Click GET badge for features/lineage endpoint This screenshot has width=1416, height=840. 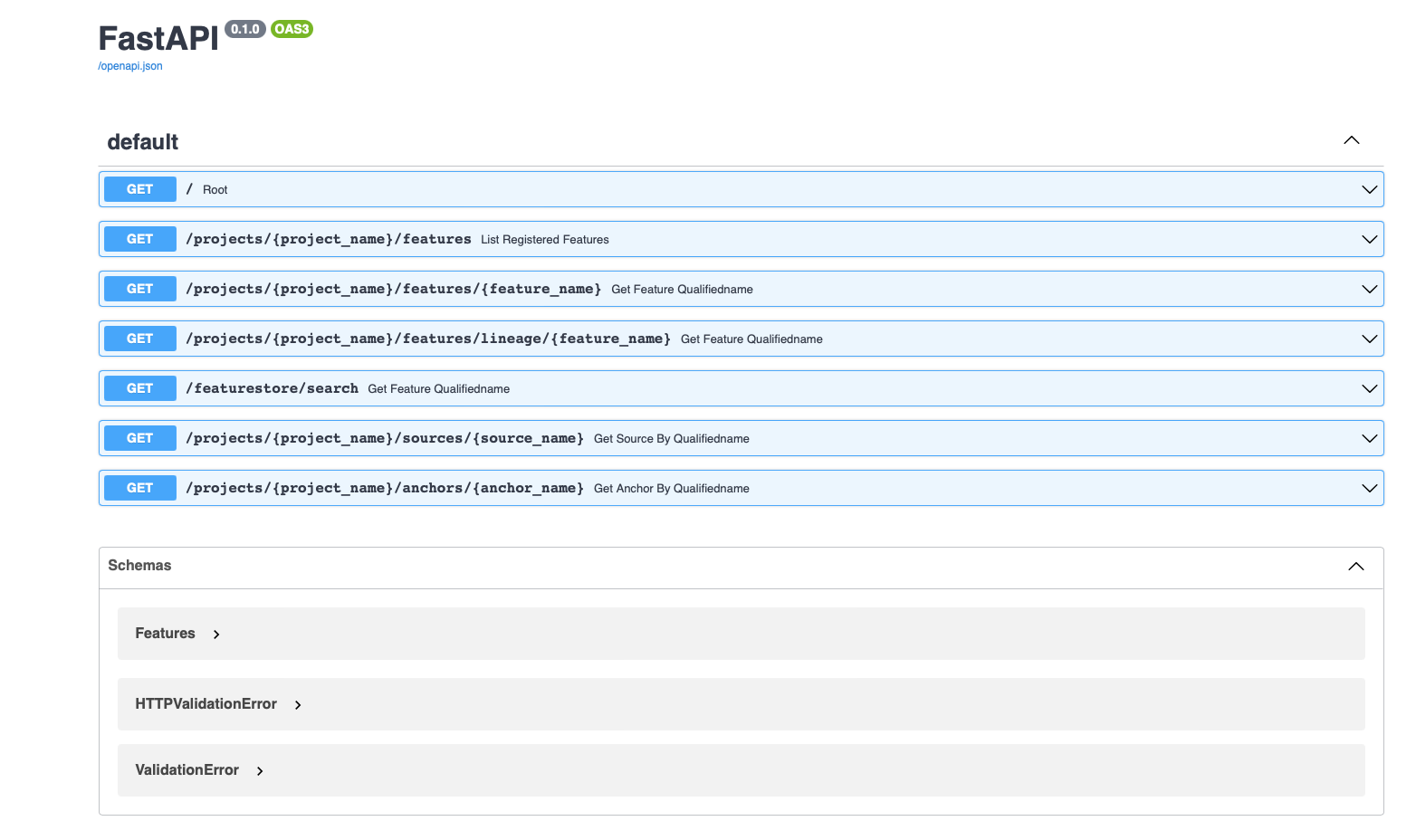(x=140, y=339)
